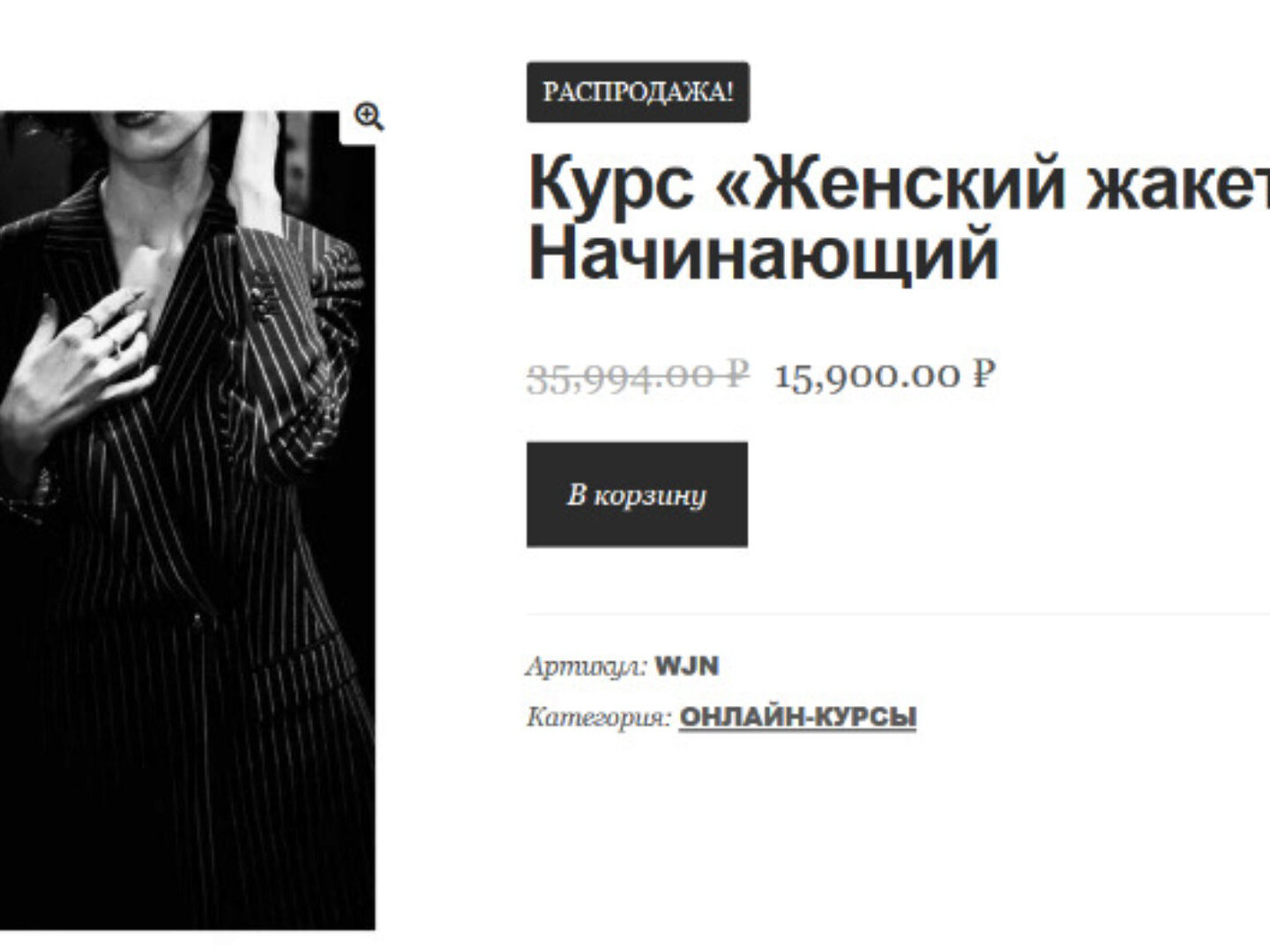Click the word Курс in the heading
The image size is (1270, 952).
[611, 182]
